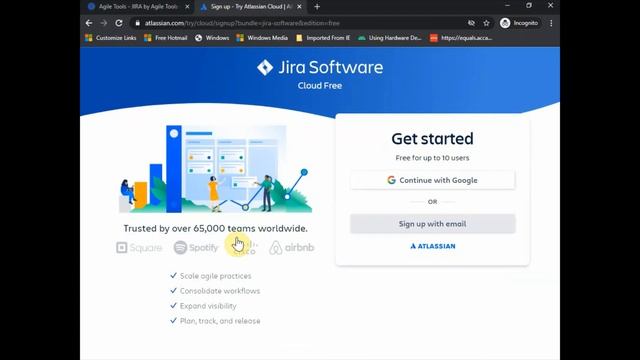640x360 pixels.
Task: Open the Incognito profile indicator
Action: click(x=519, y=23)
